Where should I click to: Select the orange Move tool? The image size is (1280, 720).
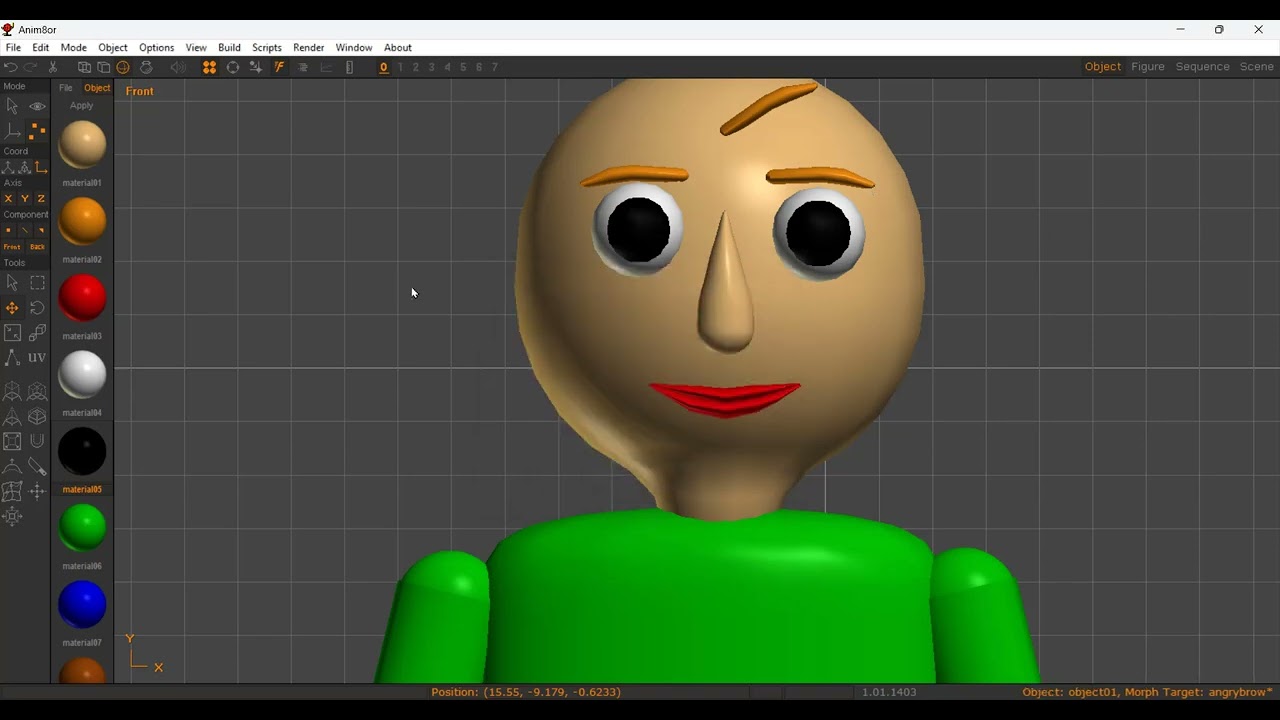tap(12, 308)
